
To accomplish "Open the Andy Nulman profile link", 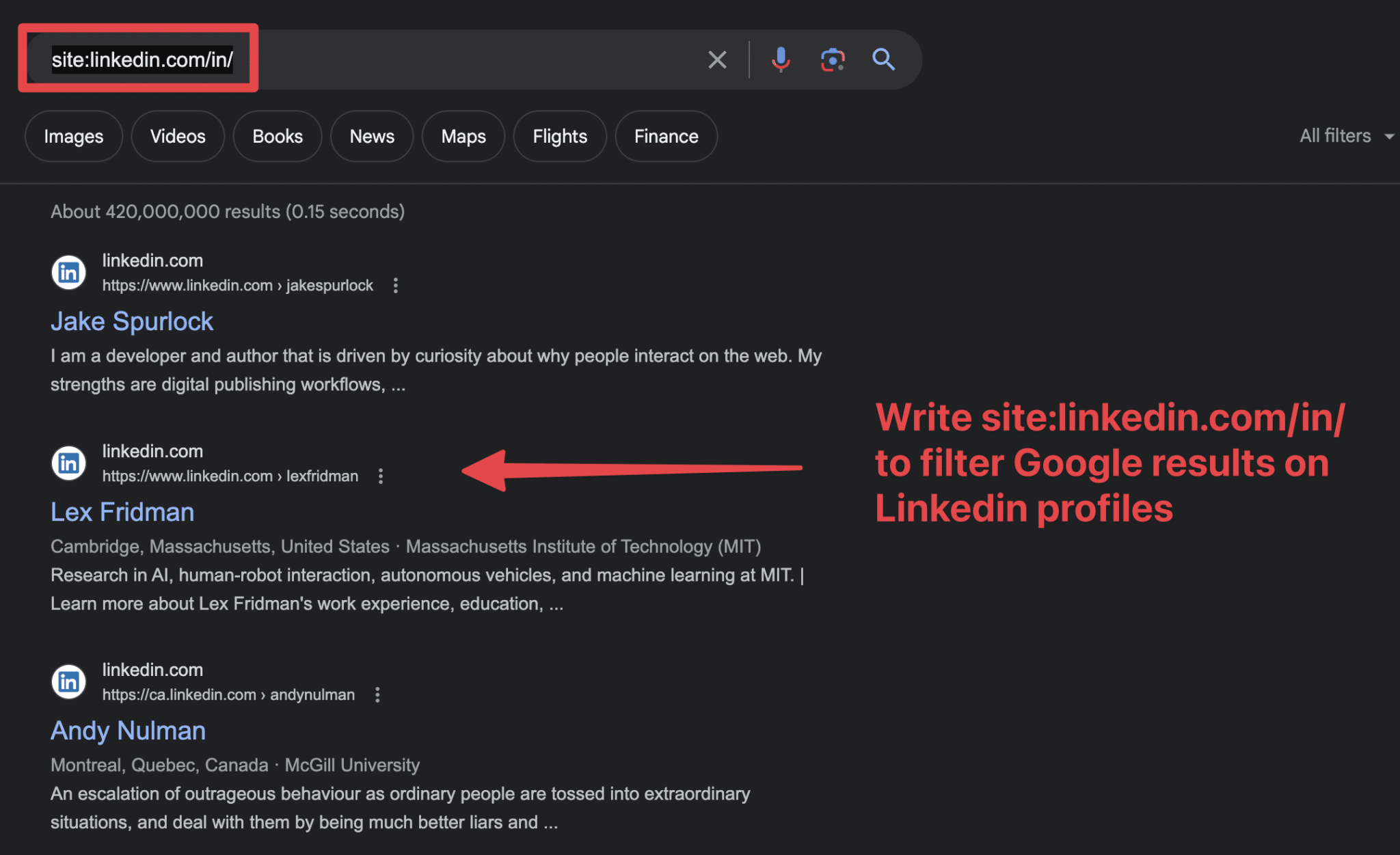I will (127, 730).
